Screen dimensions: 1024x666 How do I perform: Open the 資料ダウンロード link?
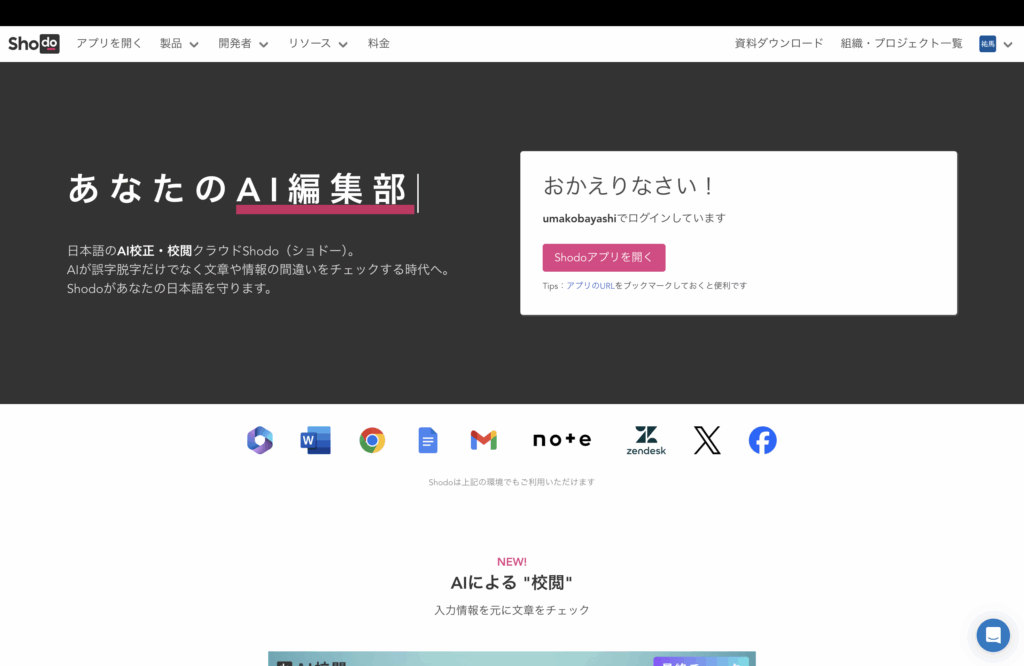tap(779, 44)
